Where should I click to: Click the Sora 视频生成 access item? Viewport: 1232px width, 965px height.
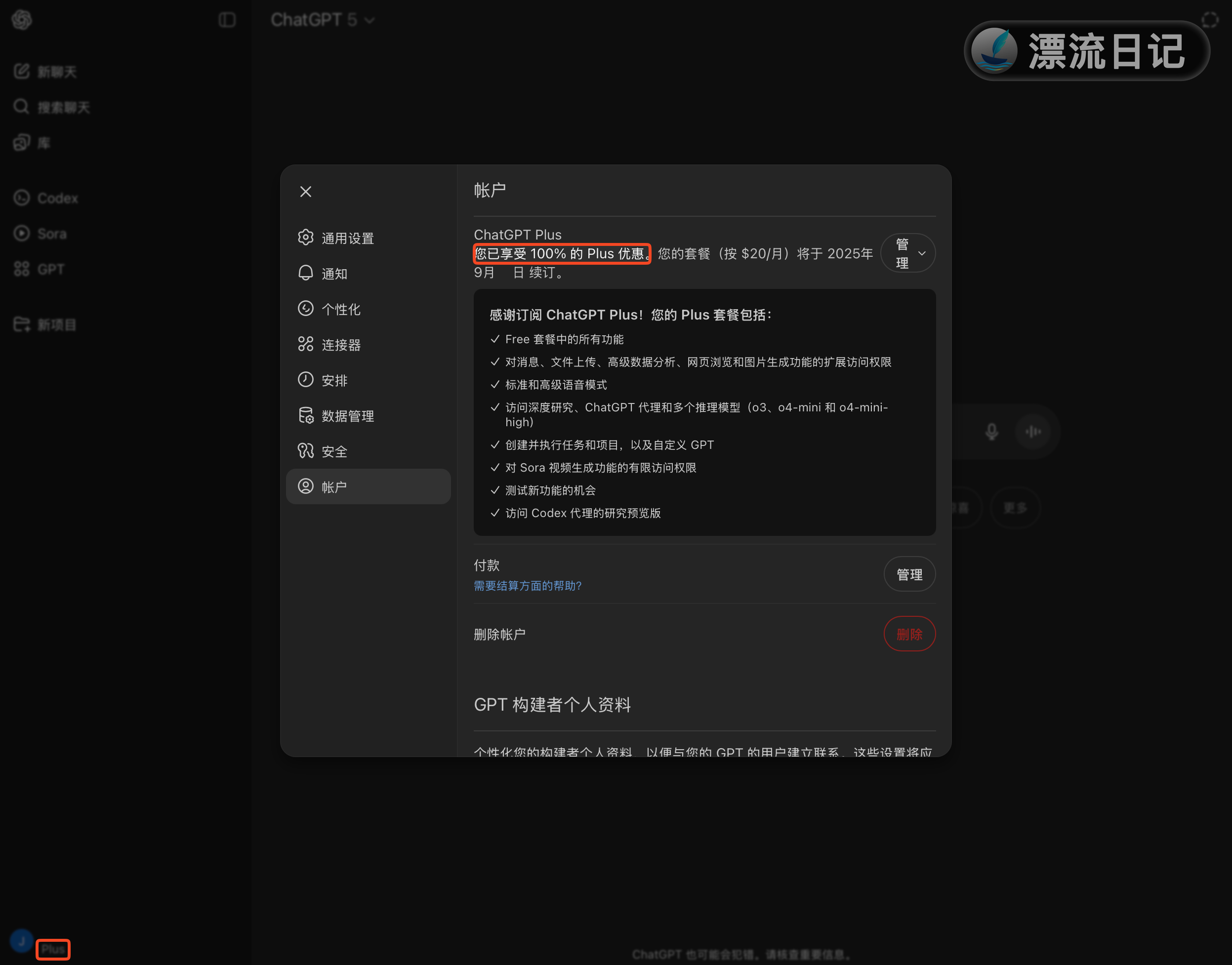tap(601, 468)
